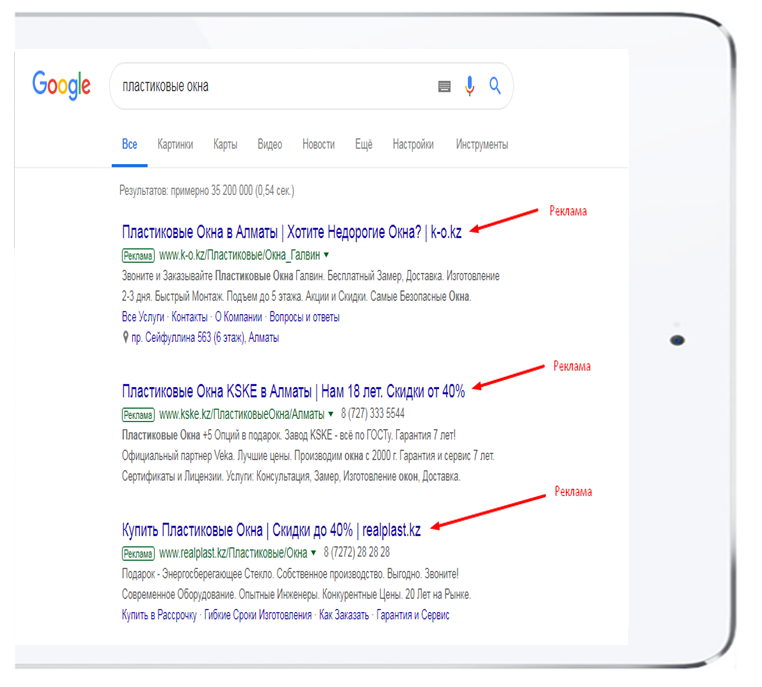The image size is (762, 687).
Task: Switch to the 'Карты' tab
Action: click(225, 144)
